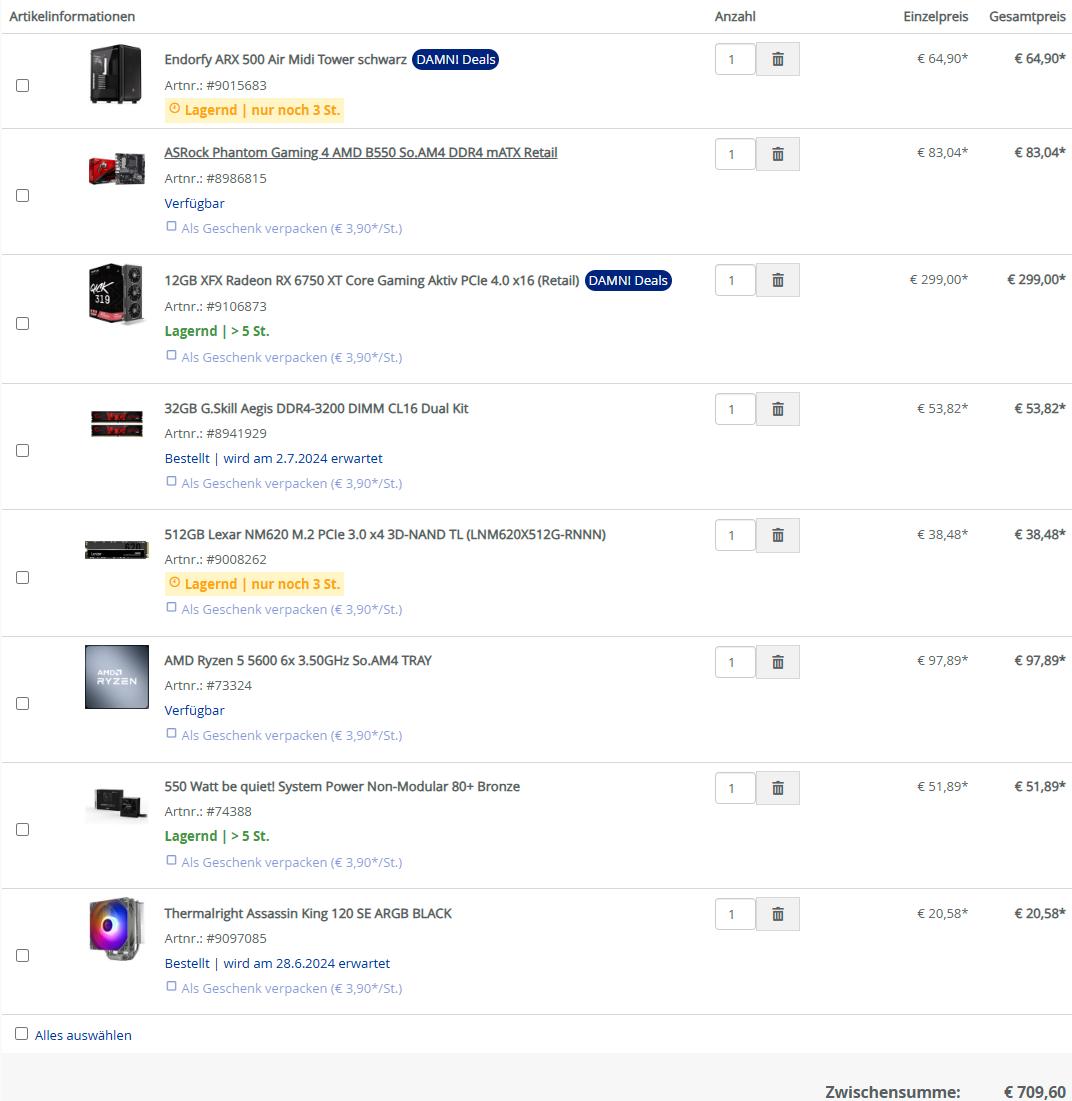This screenshot has width=1072, height=1101.
Task: Enable gift wrapping for AMD Ryzen 5 5600
Action: [171, 733]
